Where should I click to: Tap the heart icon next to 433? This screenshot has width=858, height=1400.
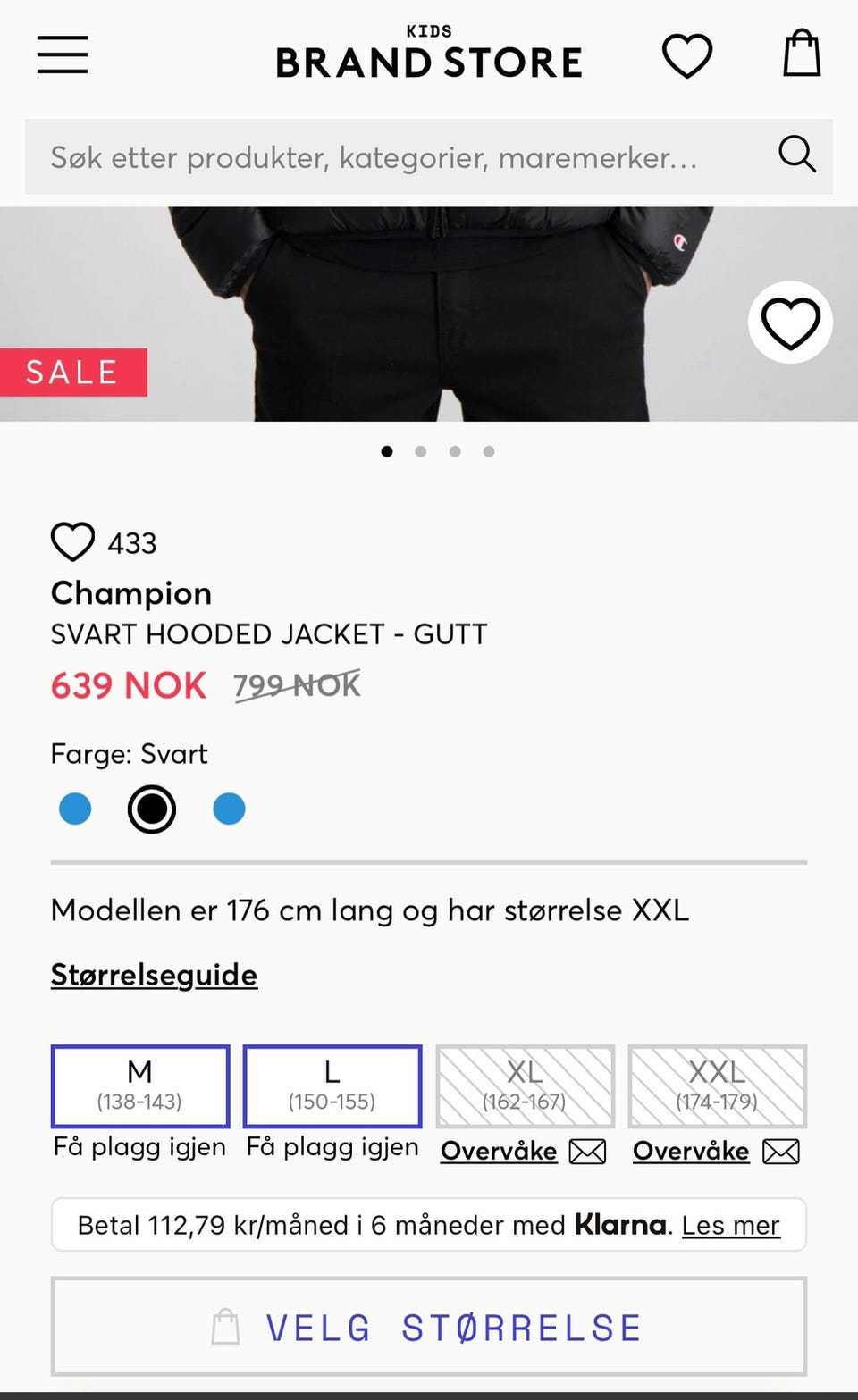click(72, 541)
